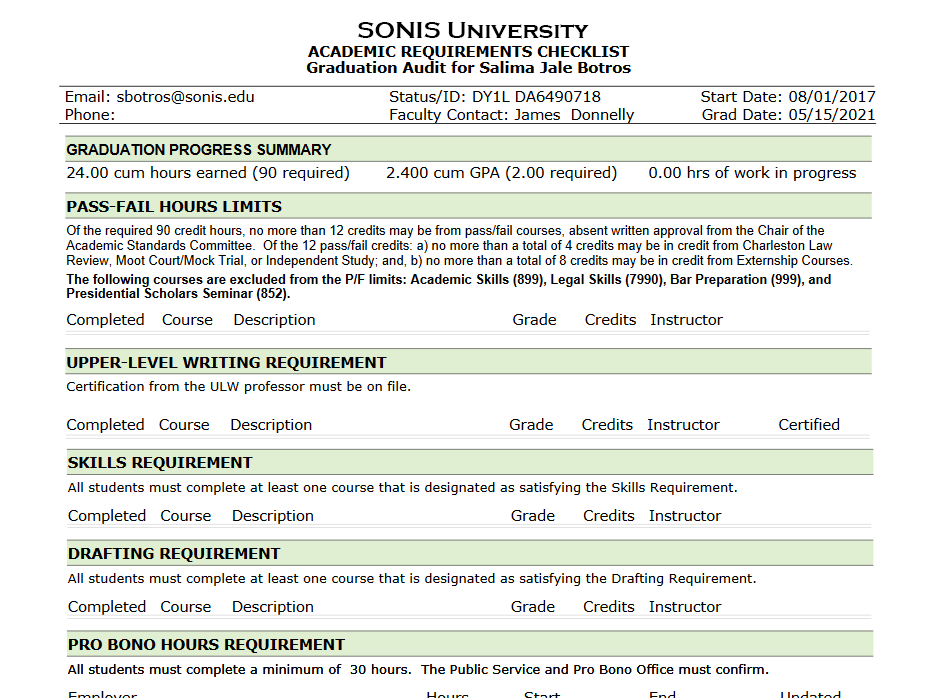Select the Graduation Progress Summary header

pos(198,150)
